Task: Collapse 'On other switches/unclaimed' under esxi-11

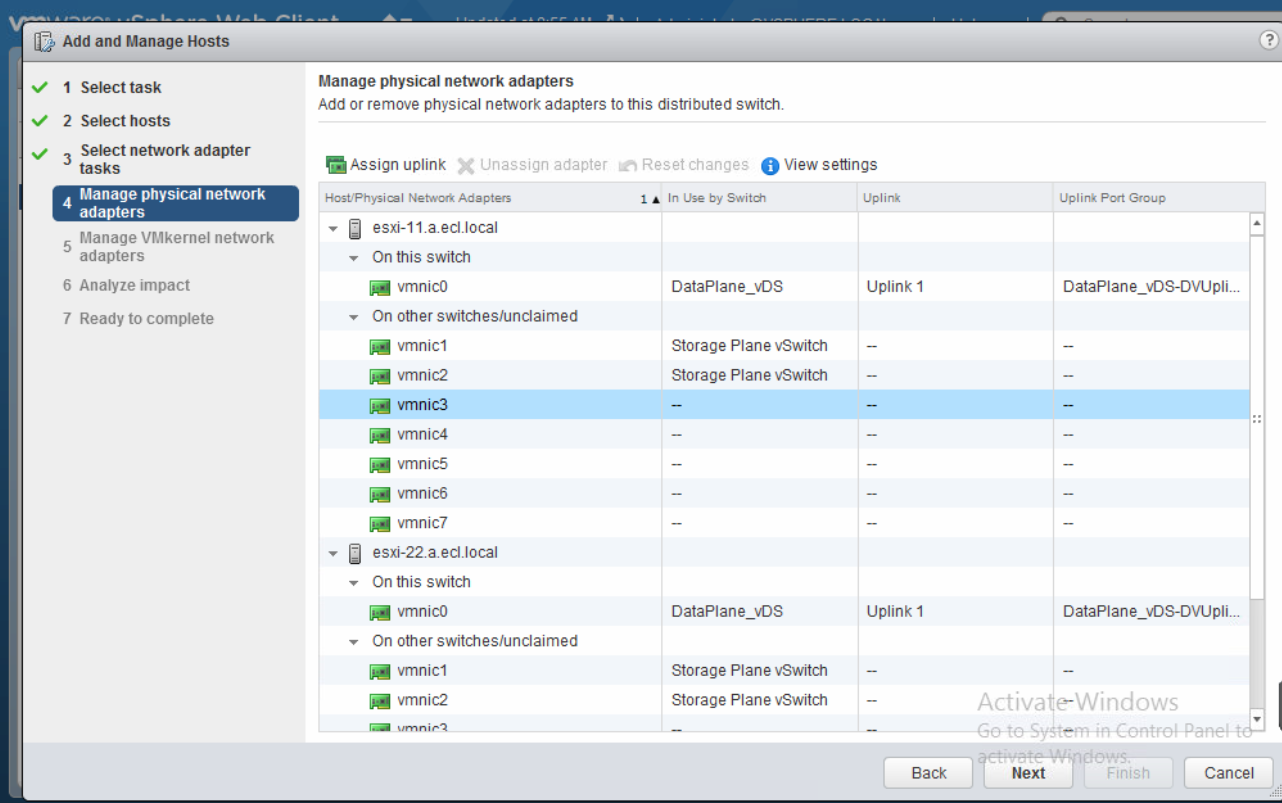Action: pyautogui.click(x=354, y=318)
